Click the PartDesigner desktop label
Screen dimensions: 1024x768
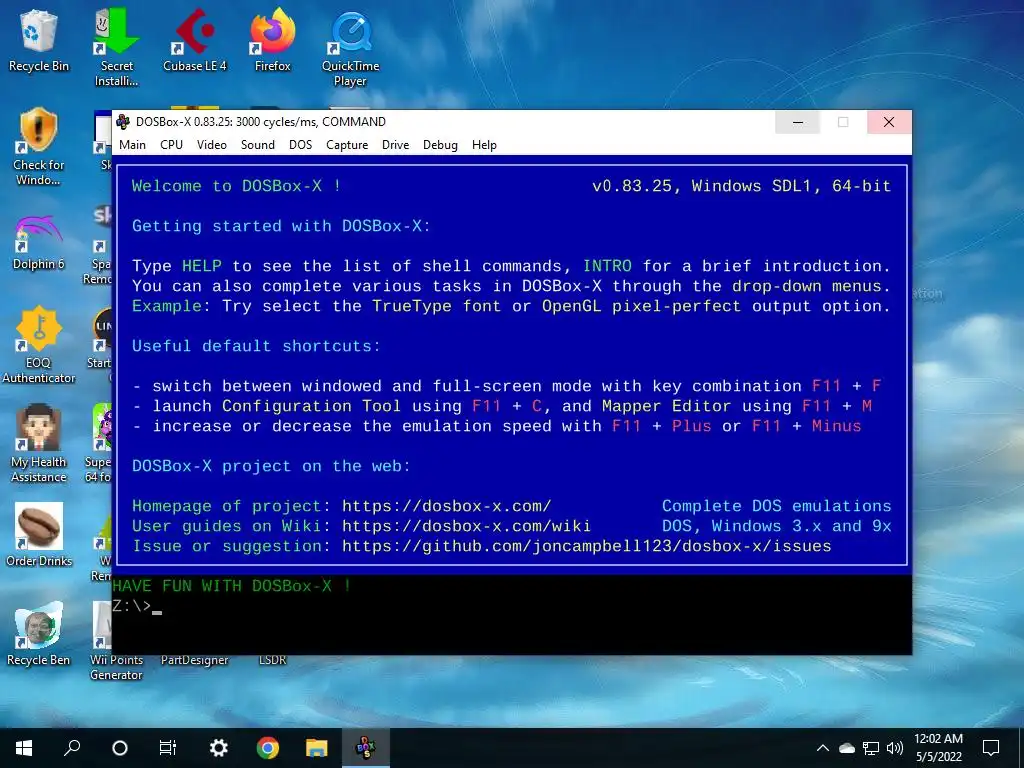195,660
